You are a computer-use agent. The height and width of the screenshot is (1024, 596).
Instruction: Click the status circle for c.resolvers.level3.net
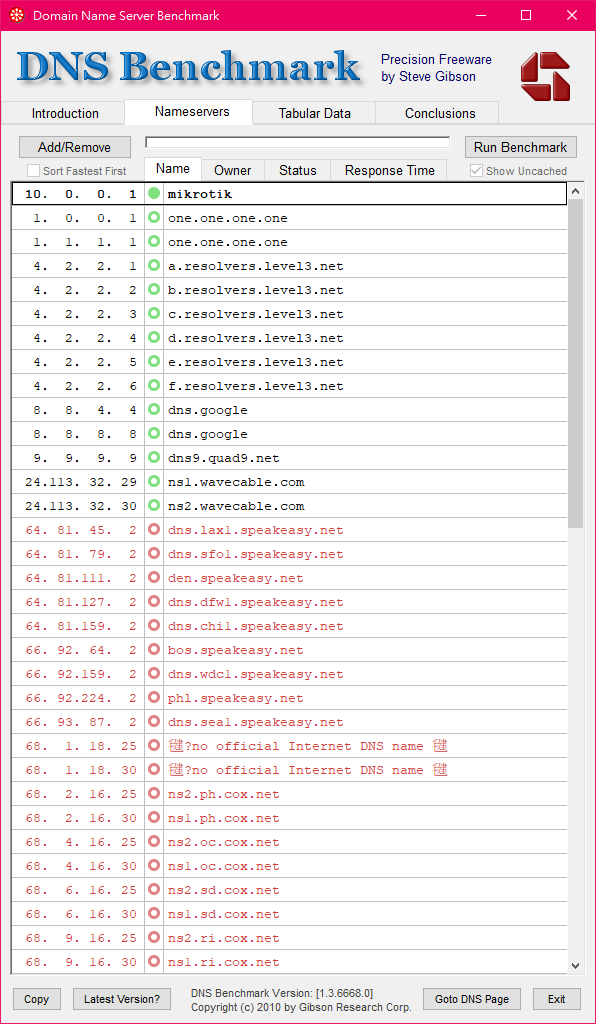coord(154,313)
